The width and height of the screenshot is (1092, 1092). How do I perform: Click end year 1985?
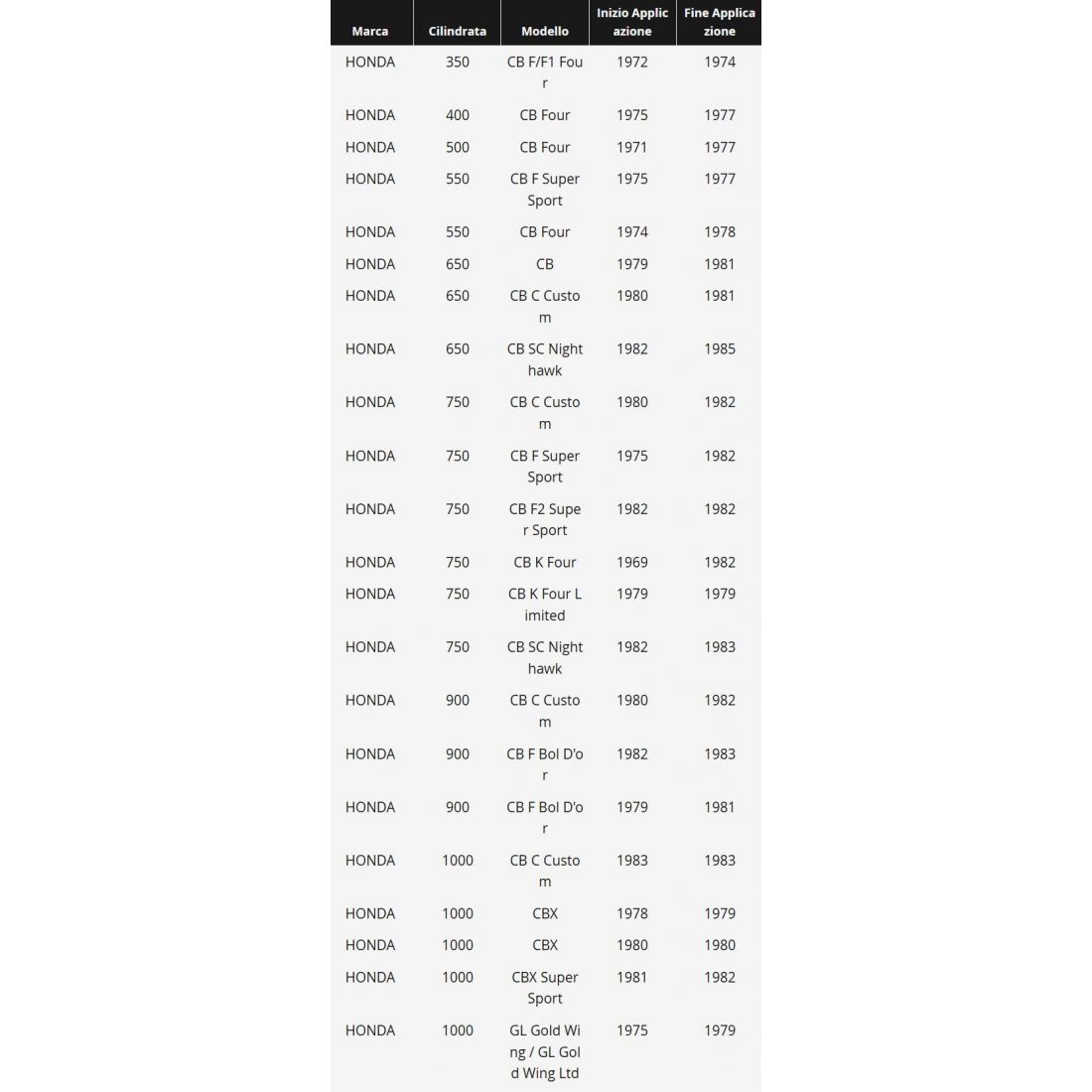tap(720, 348)
